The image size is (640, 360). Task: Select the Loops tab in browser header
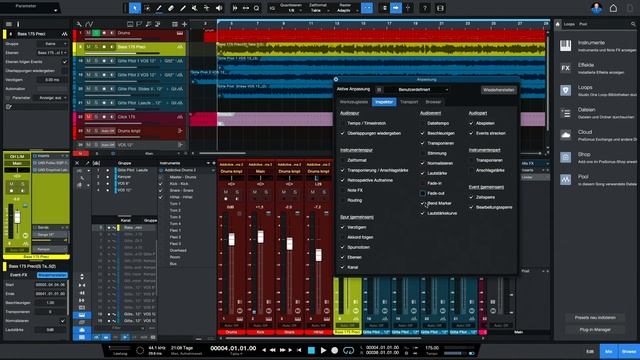569,24
